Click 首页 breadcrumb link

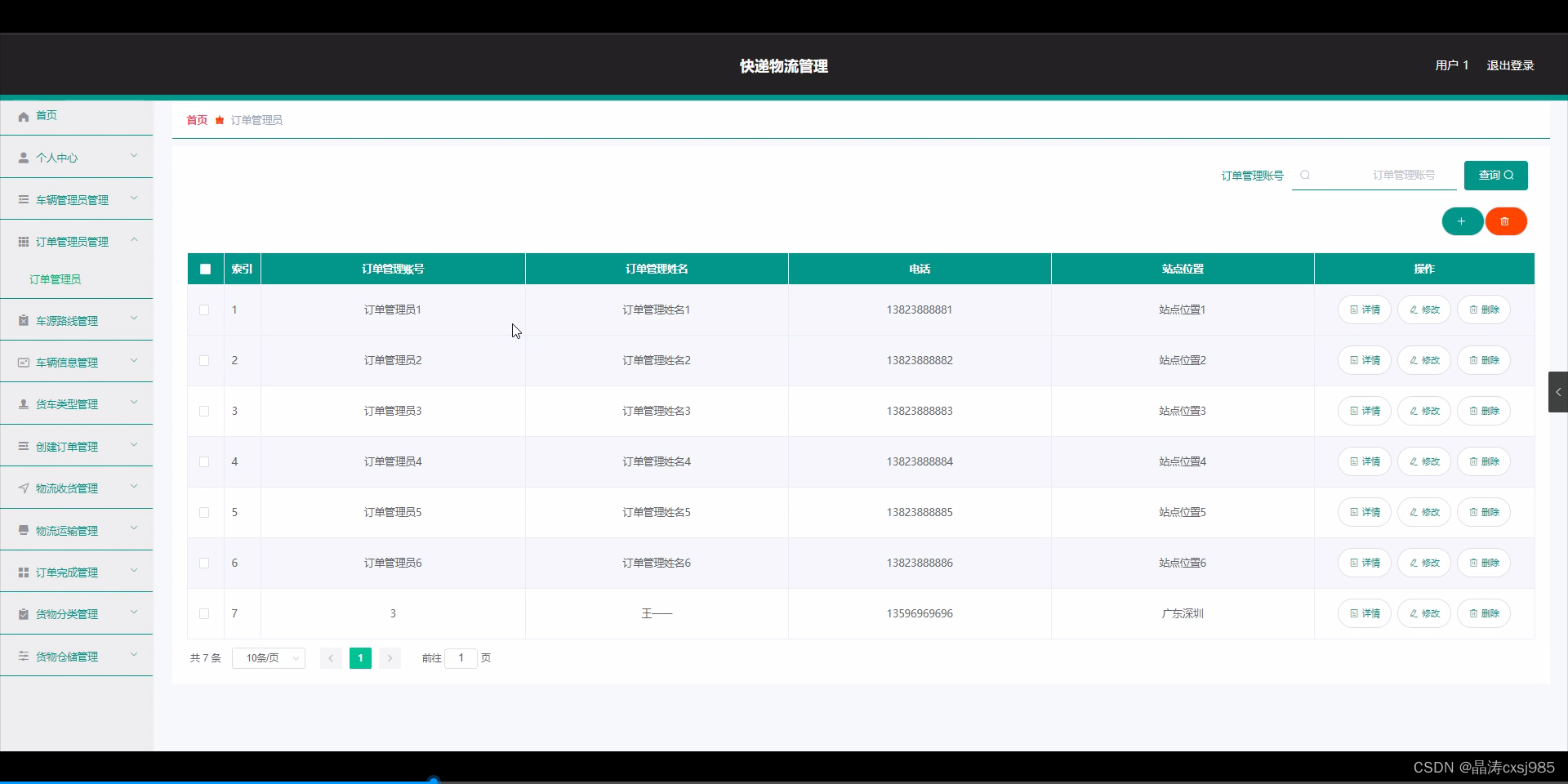[x=197, y=120]
